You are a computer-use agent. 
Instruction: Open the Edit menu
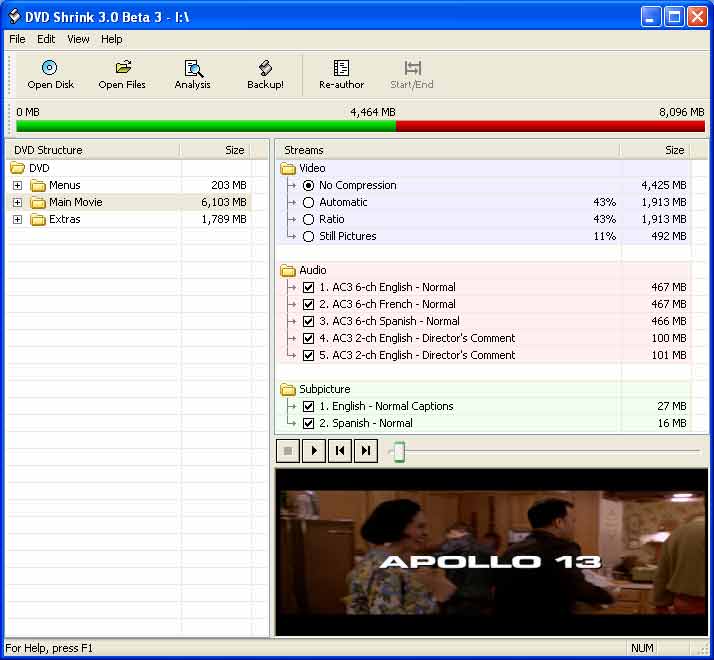click(x=46, y=39)
